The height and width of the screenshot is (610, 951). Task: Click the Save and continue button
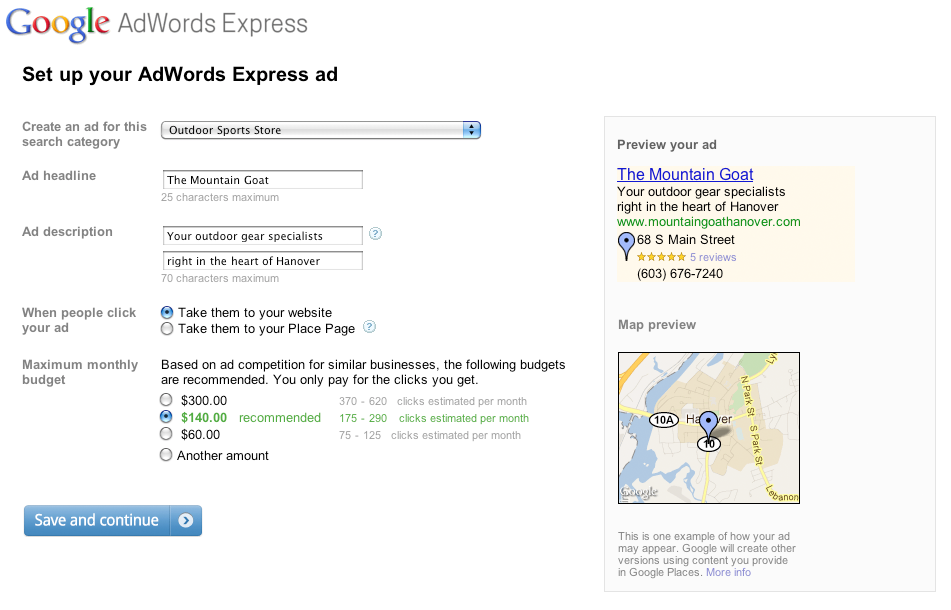coord(113,520)
